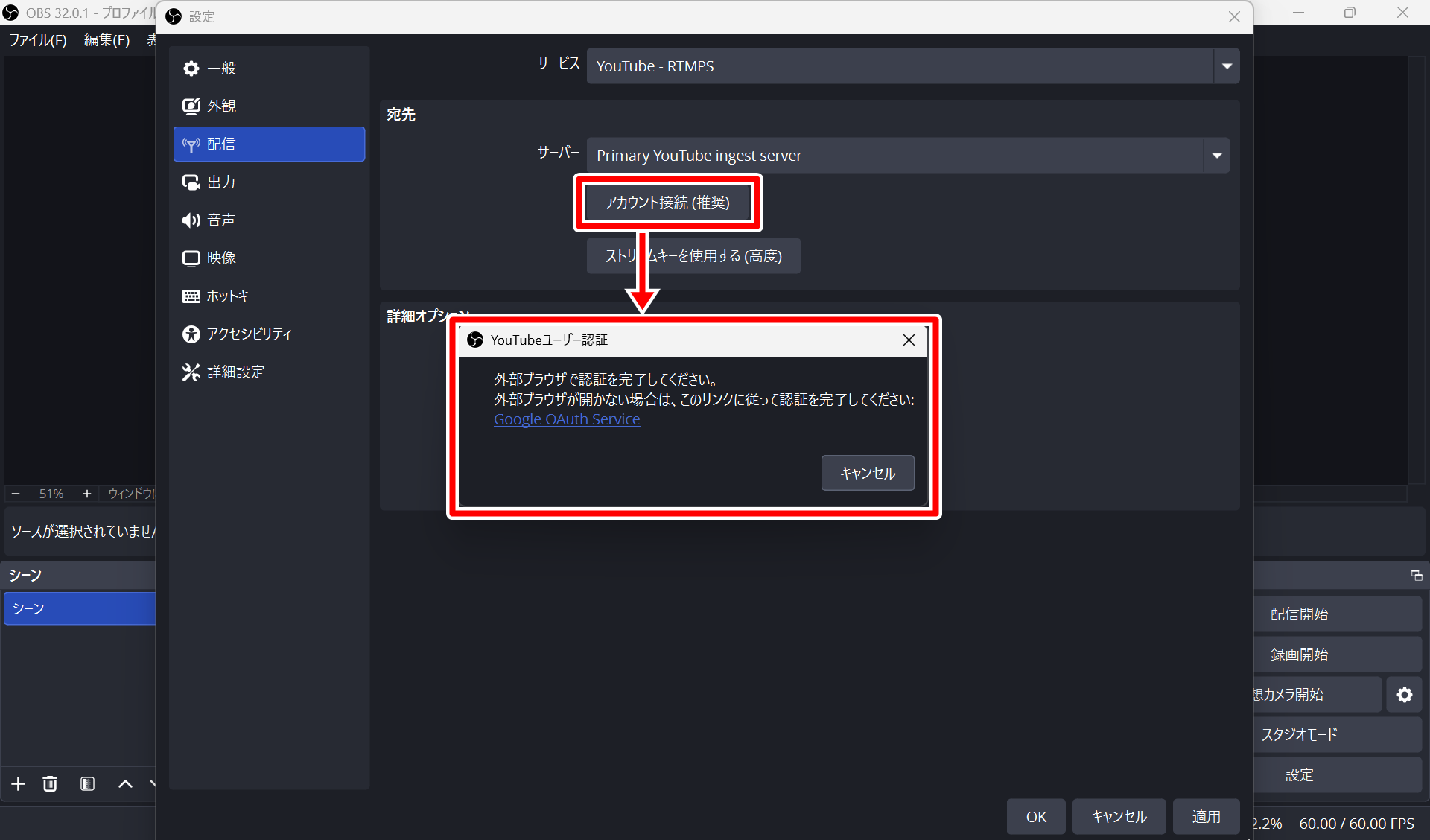Select the Appearance (外観) settings icon
Image resolution: width=1430 pixels, height=840 pixels.
[191, 106]
